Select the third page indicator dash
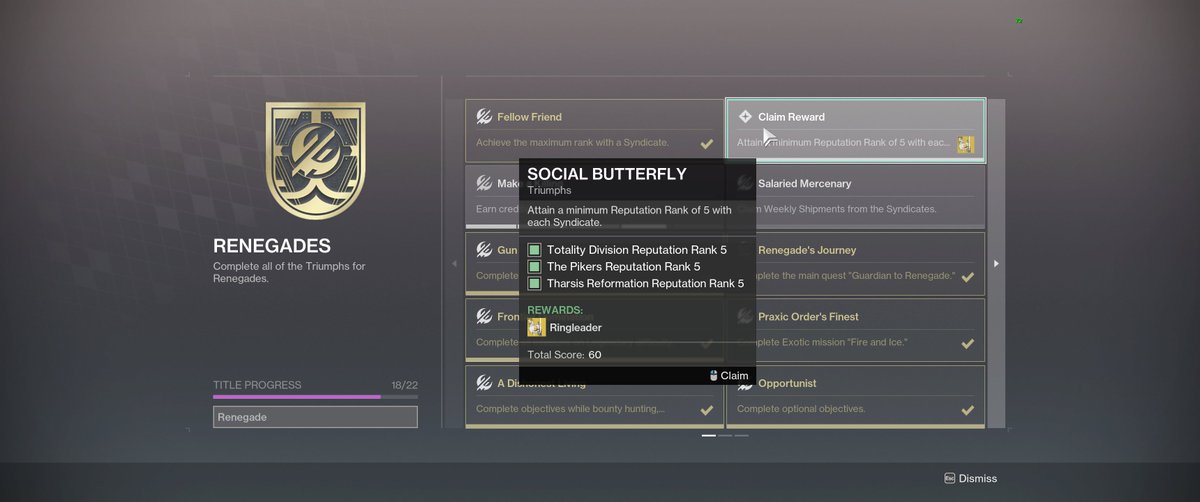The height and width of the screenshot is (502, 1200). [x=741, y=436]
